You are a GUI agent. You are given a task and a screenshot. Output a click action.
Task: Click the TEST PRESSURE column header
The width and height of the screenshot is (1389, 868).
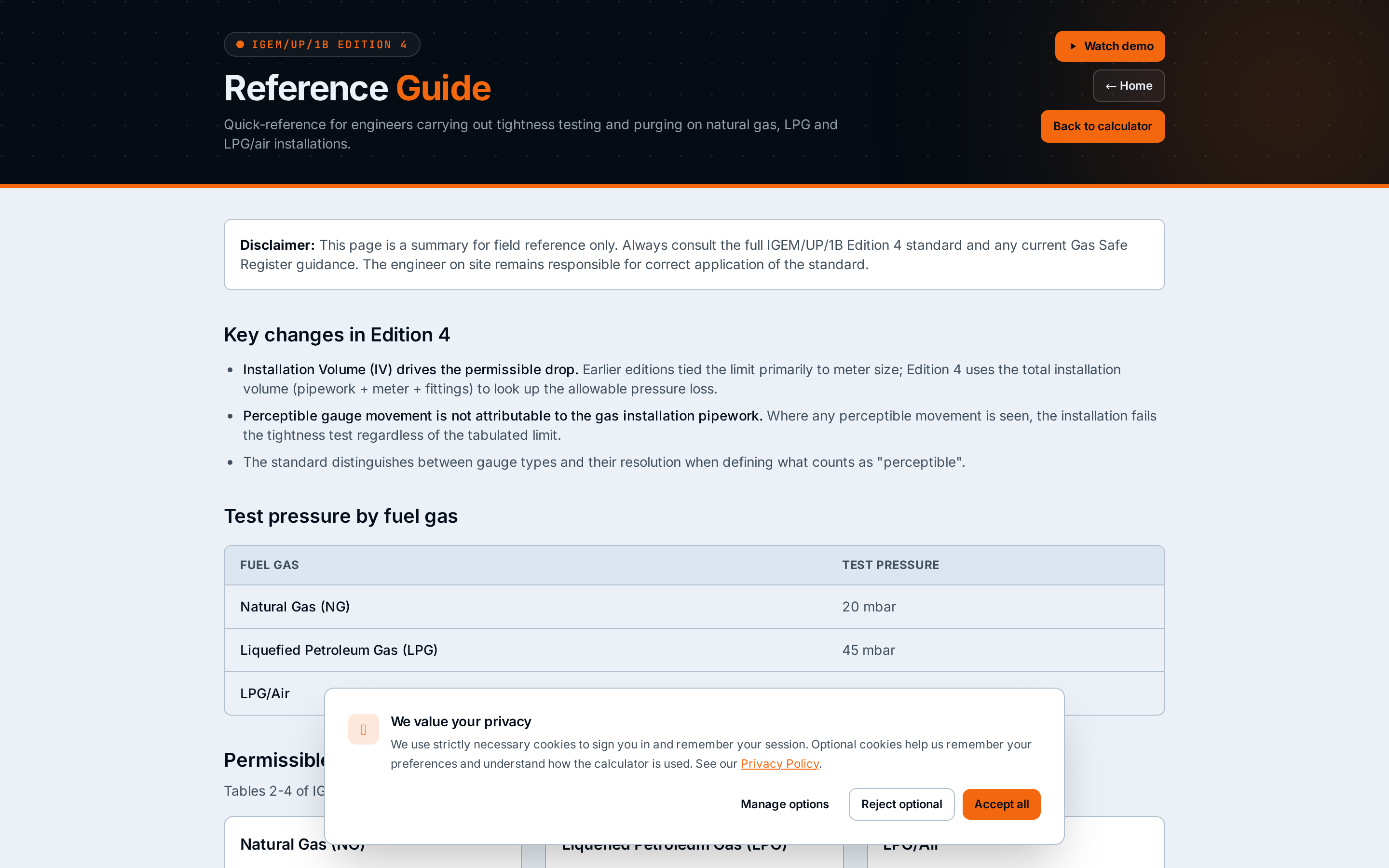coord(890,565)
